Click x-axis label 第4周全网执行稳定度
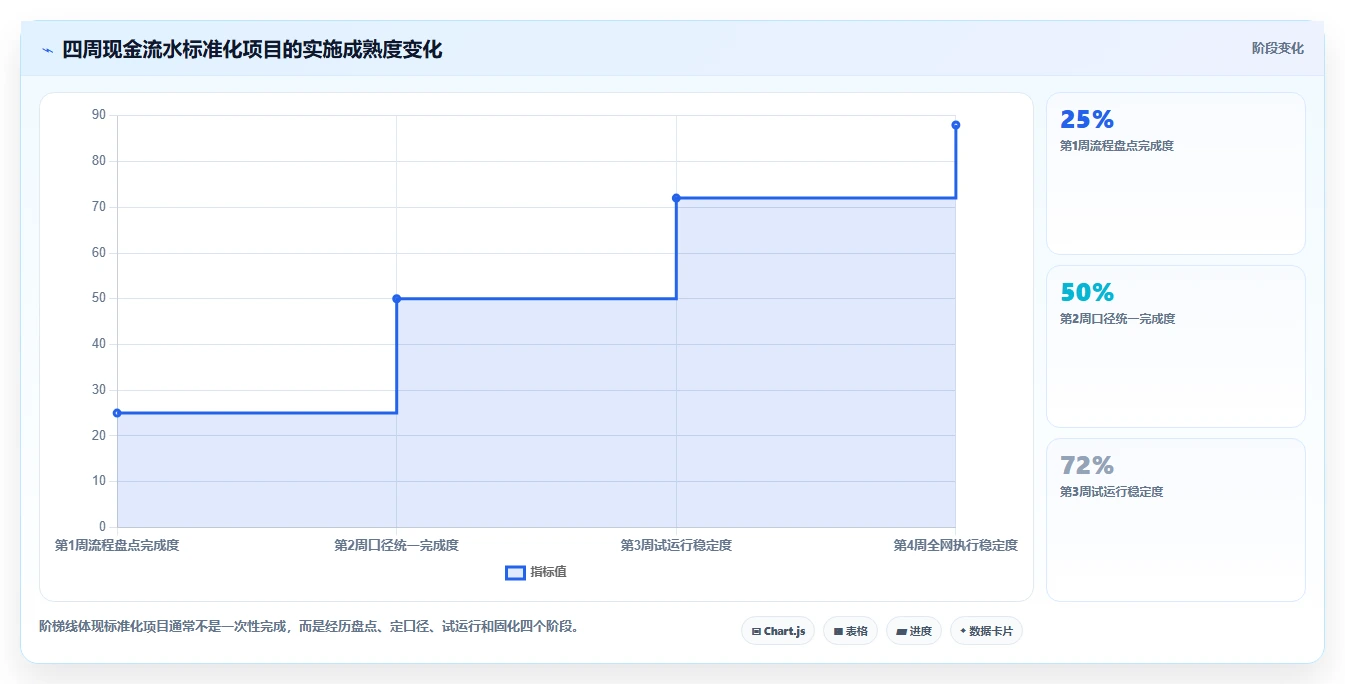 pyautogui.click(x=956, y=545)
